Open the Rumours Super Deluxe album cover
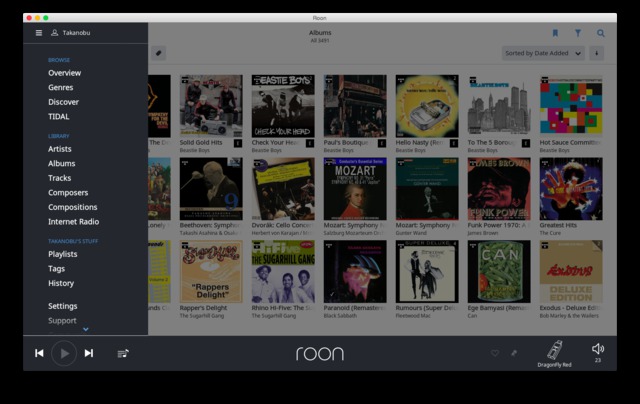This screenshot has width=640, height=404. [x=427, y=271]
